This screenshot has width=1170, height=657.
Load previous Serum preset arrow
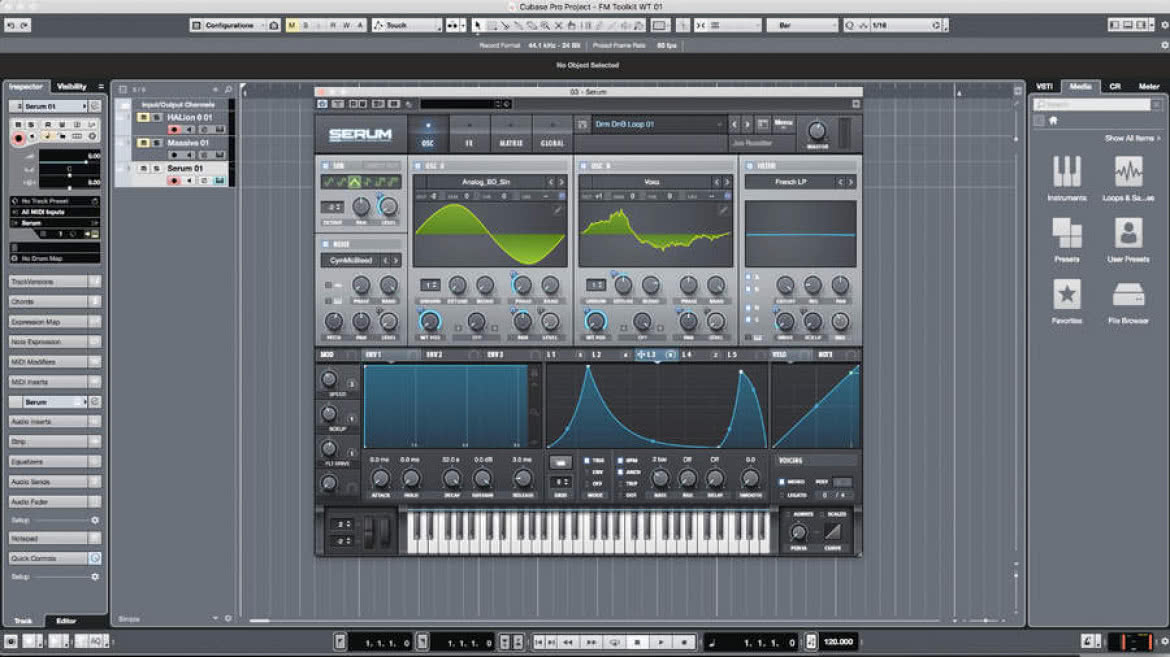[734, 124]
